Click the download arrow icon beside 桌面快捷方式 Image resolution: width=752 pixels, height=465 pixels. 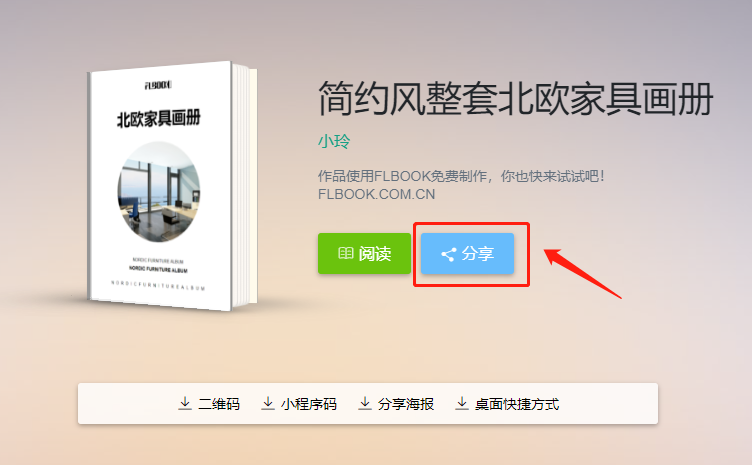point(462,404)
